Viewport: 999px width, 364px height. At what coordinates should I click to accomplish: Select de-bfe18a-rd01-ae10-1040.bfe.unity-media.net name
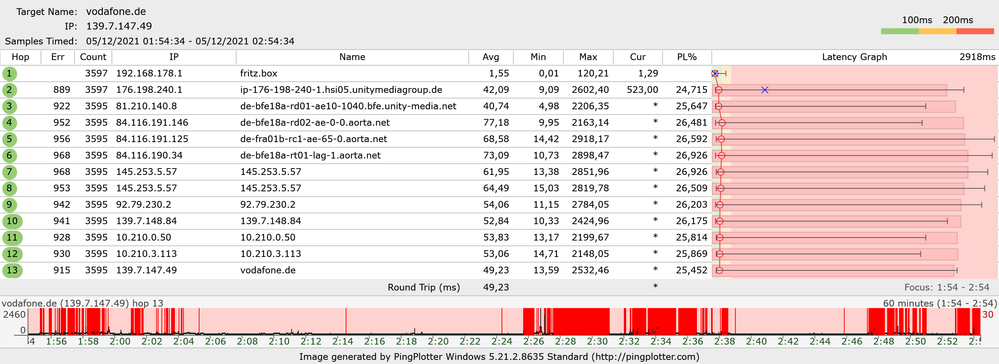click(x=348, y=106)
